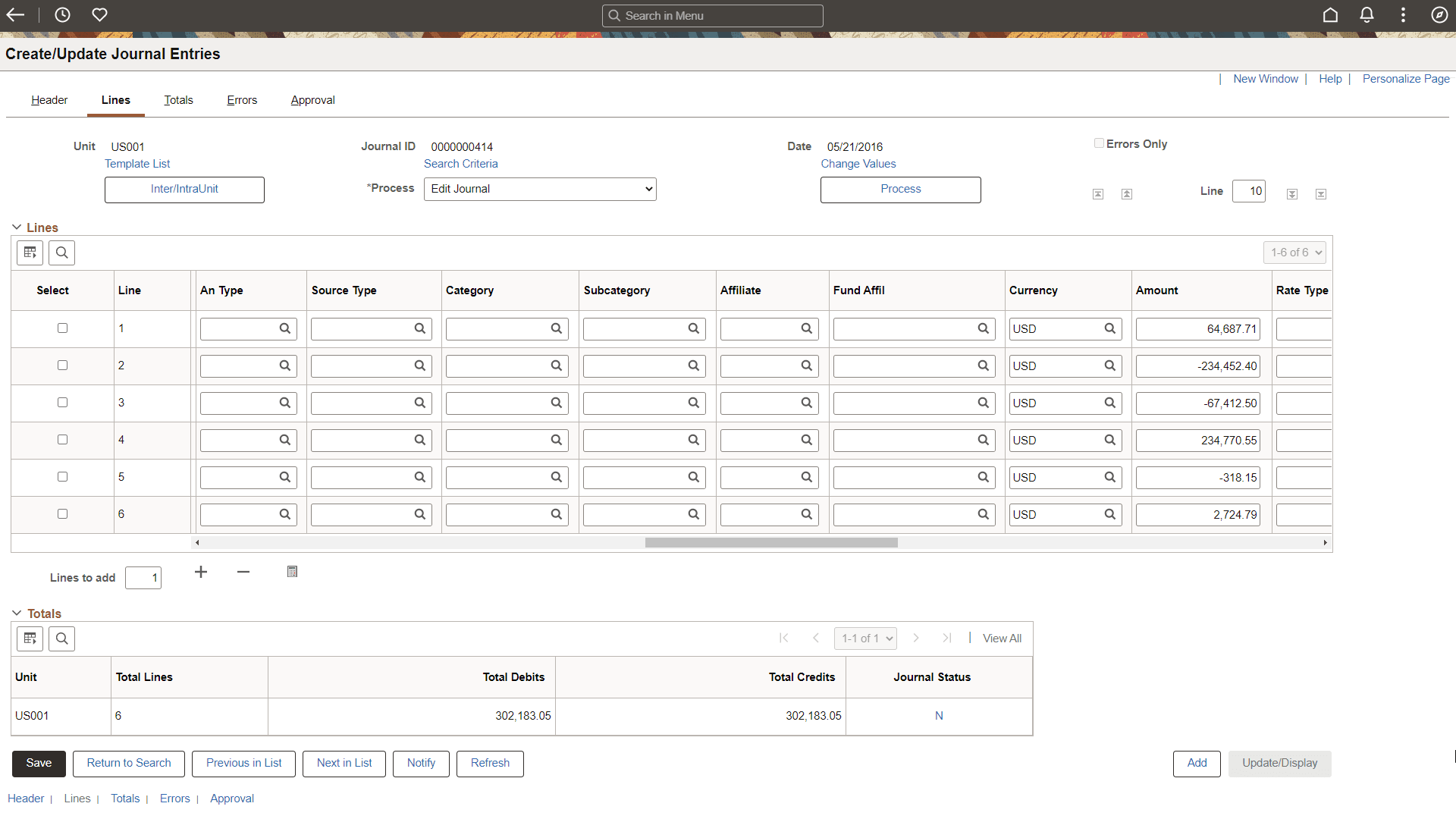Click the Lines grid horizontal scrollbar thumb

pos(771,543)
